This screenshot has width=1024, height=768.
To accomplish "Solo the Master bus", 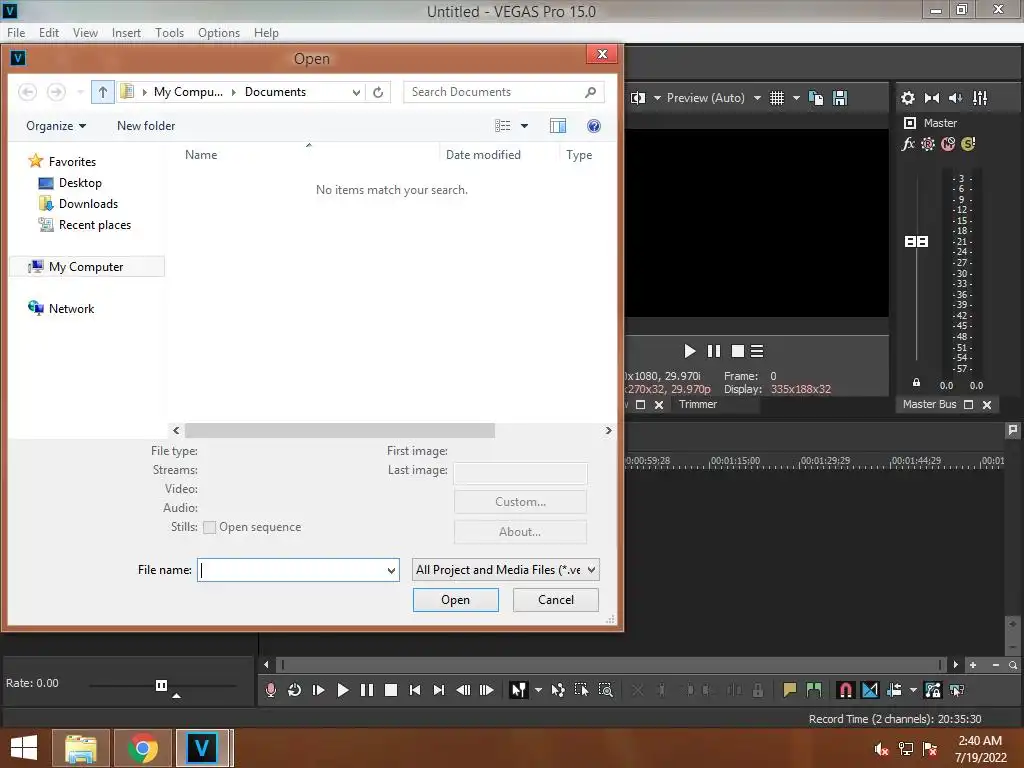I will [968, 144].
